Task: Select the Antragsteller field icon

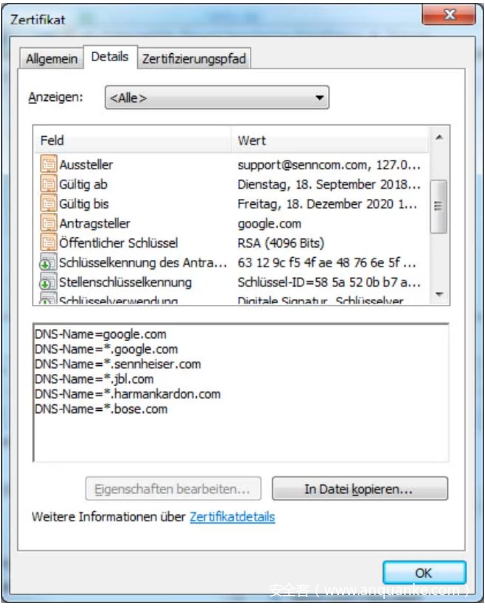Action: (x=49, y=223)
